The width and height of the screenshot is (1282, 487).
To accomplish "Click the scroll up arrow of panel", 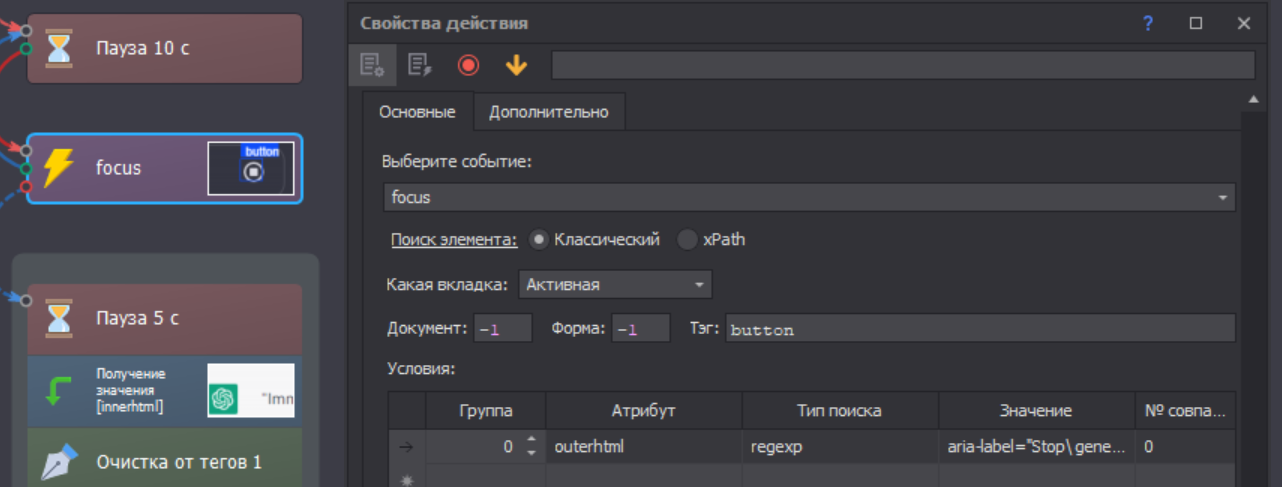I will click(1253, 100).
